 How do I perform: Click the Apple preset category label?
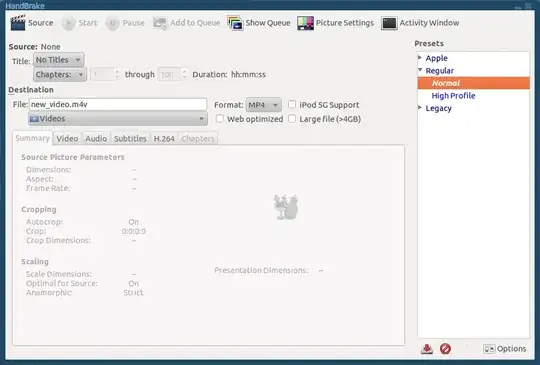click(x=436, y=58)
